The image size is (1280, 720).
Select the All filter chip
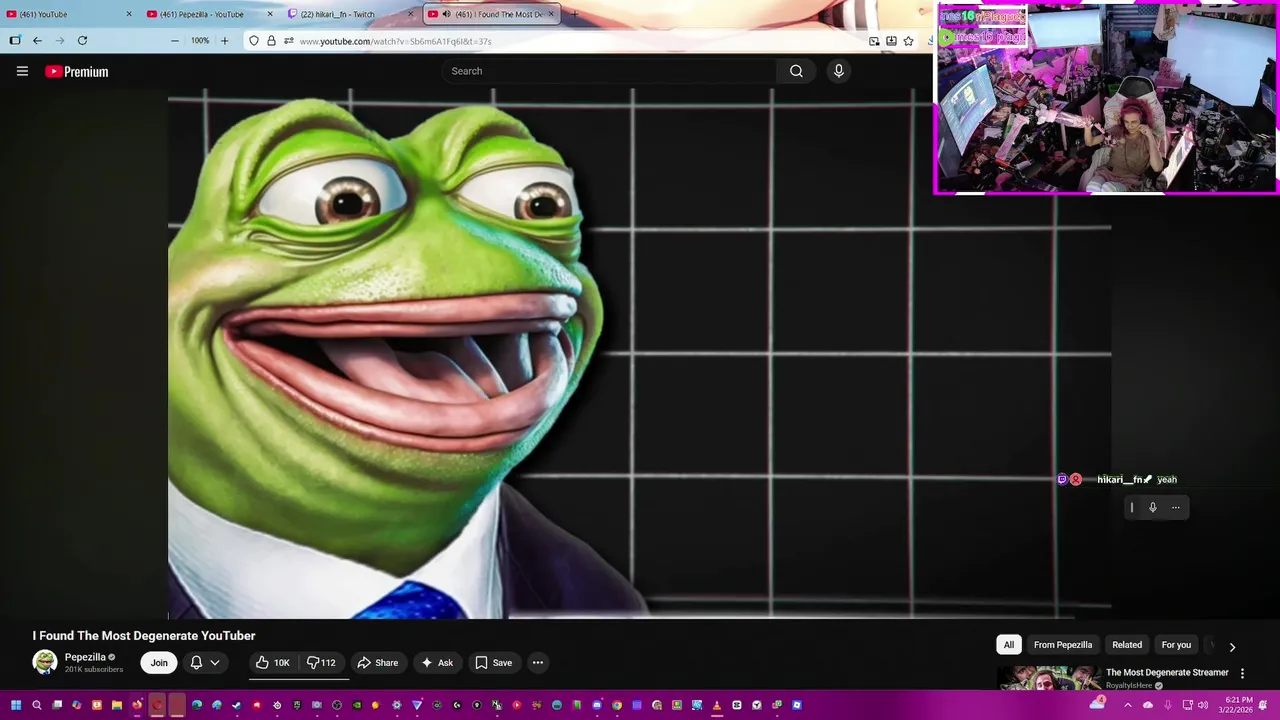click(1009, 645)
